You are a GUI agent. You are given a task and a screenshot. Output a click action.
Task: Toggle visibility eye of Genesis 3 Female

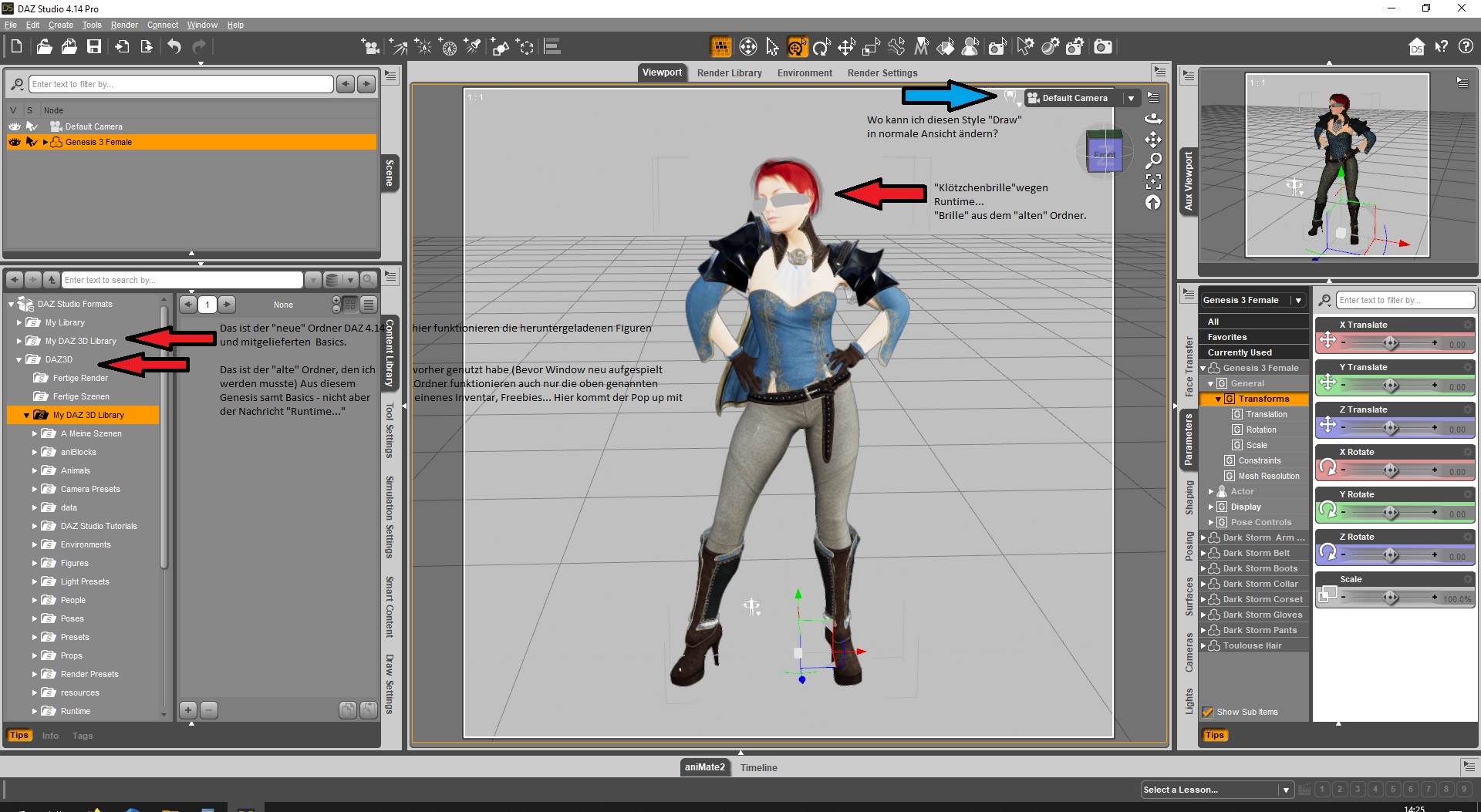tap(15, 142)
